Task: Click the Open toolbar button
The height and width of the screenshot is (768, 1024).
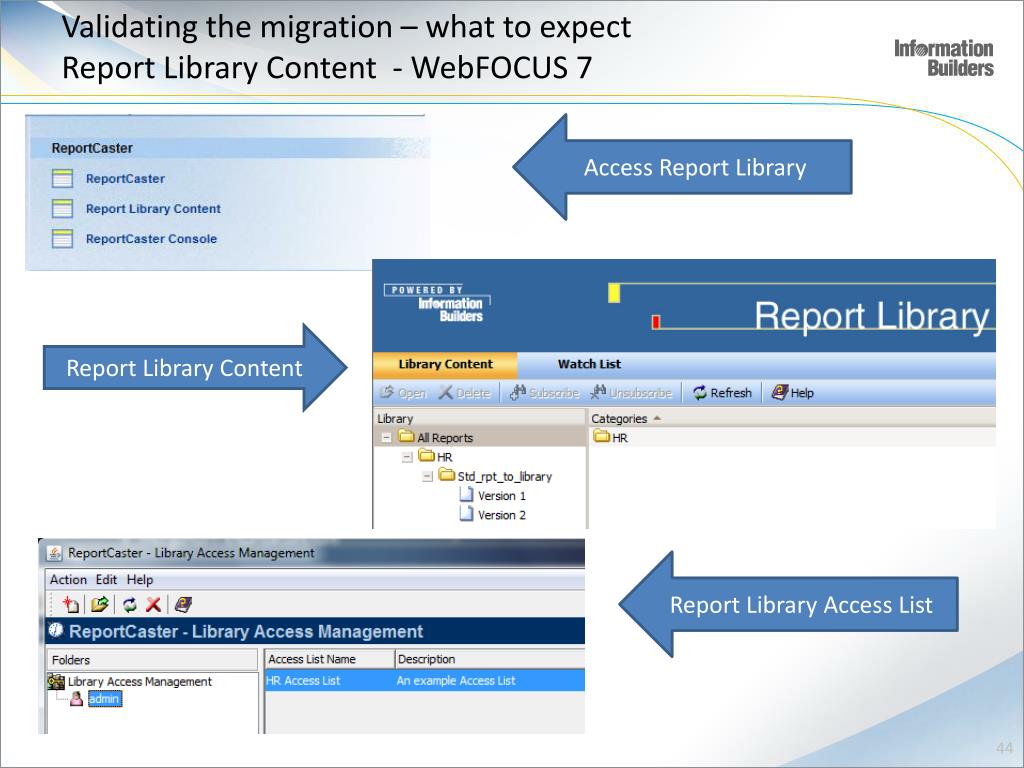Action: tap(403, 392)
